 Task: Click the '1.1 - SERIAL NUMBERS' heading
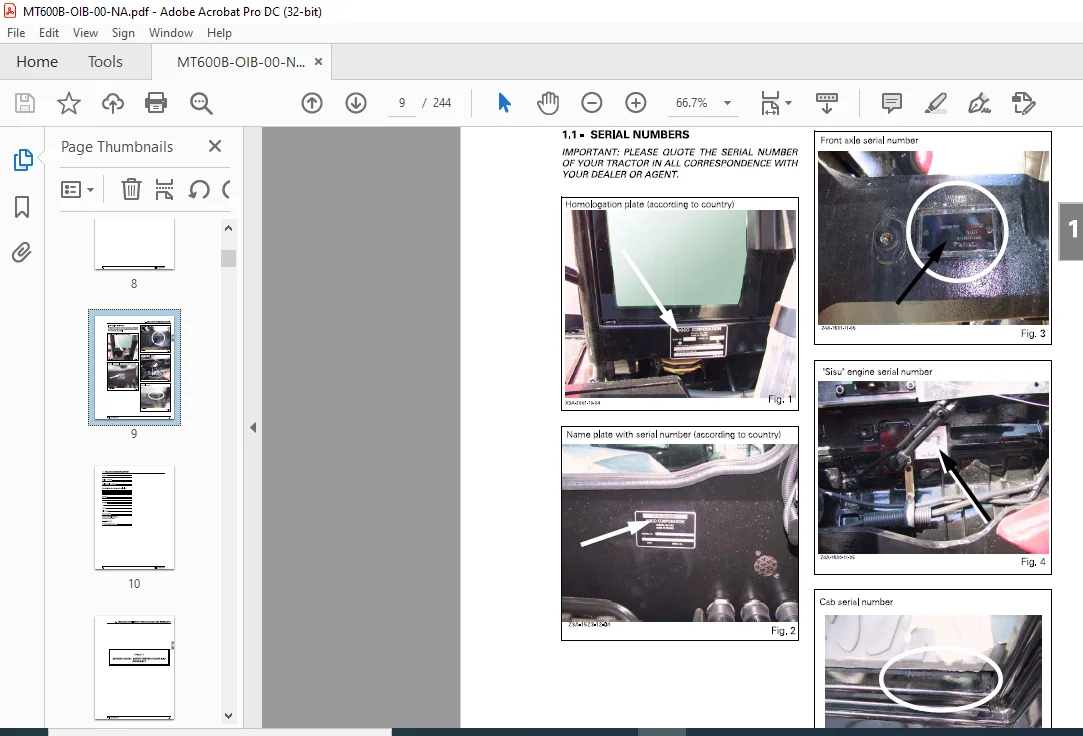coord(626,135)
